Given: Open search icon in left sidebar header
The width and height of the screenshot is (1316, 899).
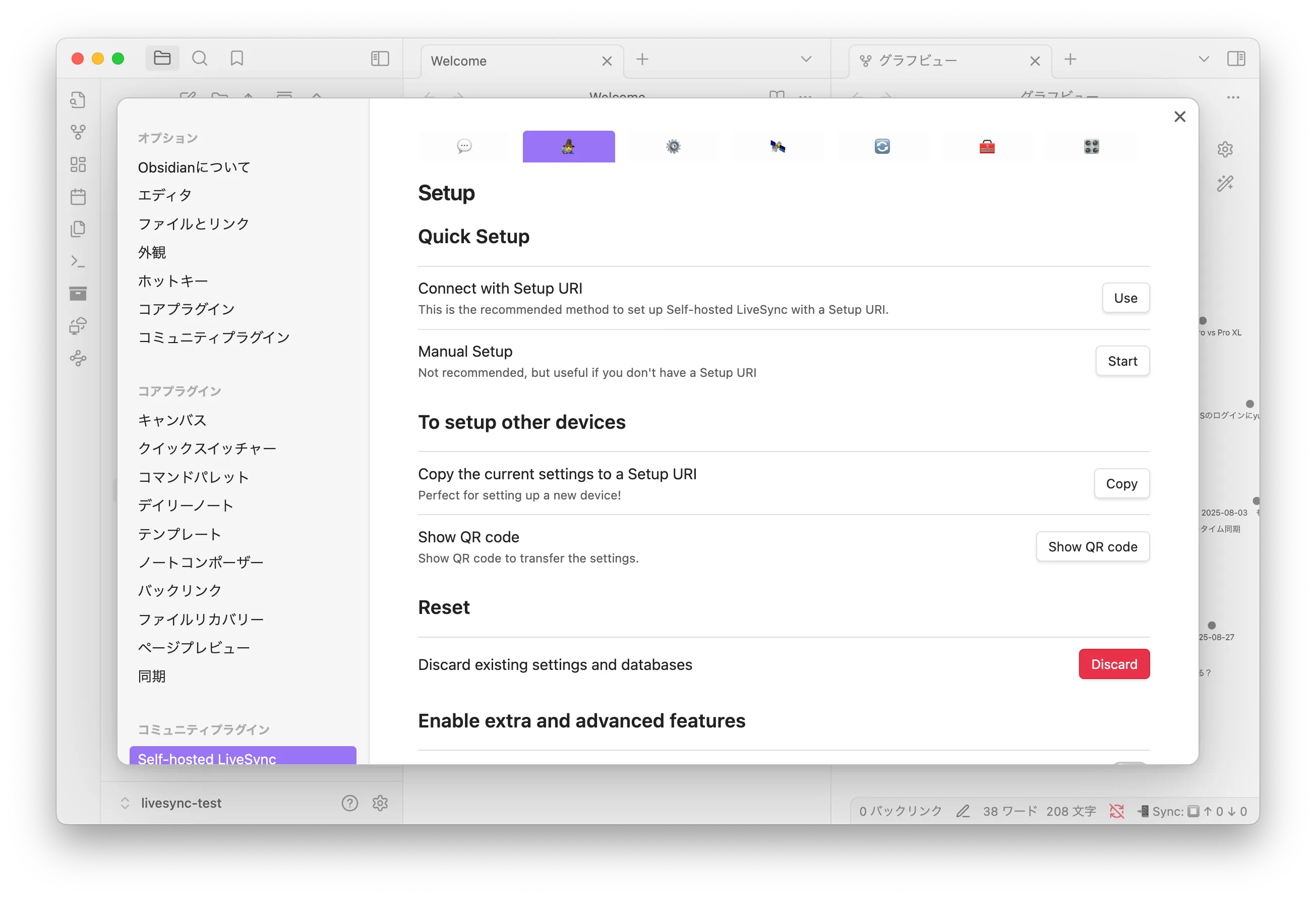Looking at the screenshot, I should tap(199, 59).
